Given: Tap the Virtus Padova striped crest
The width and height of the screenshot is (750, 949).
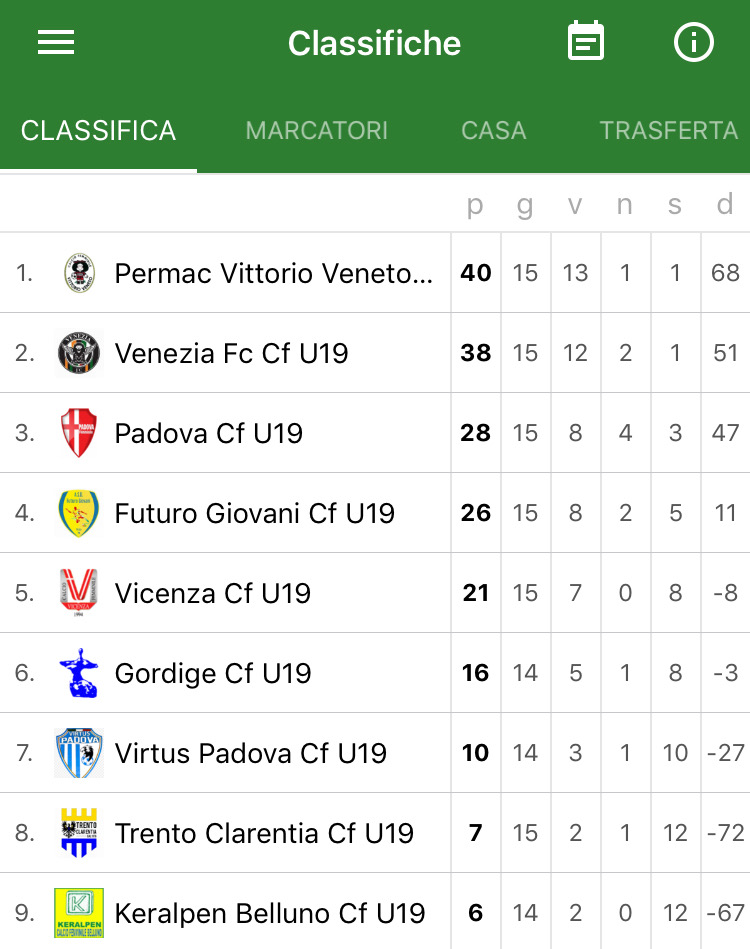Looking at the screenshot, I should coord(79,753).
